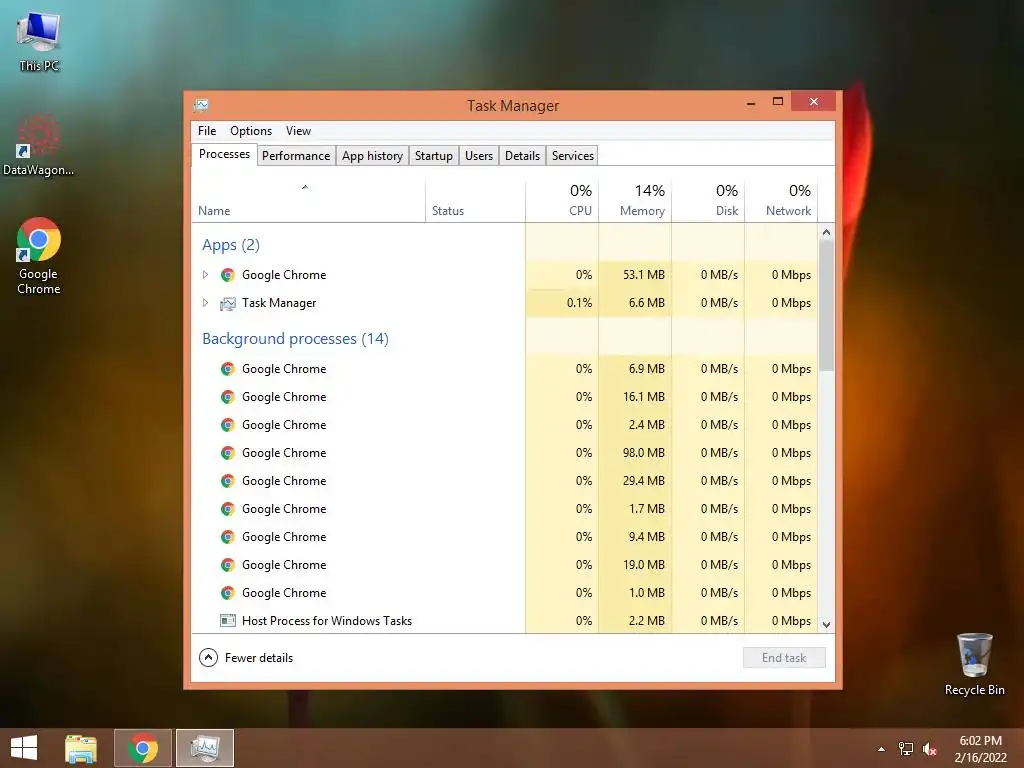The width and height of the screenshot is (1024, 768).
Task: Switch to Services tab
Action: click(573, 155)
